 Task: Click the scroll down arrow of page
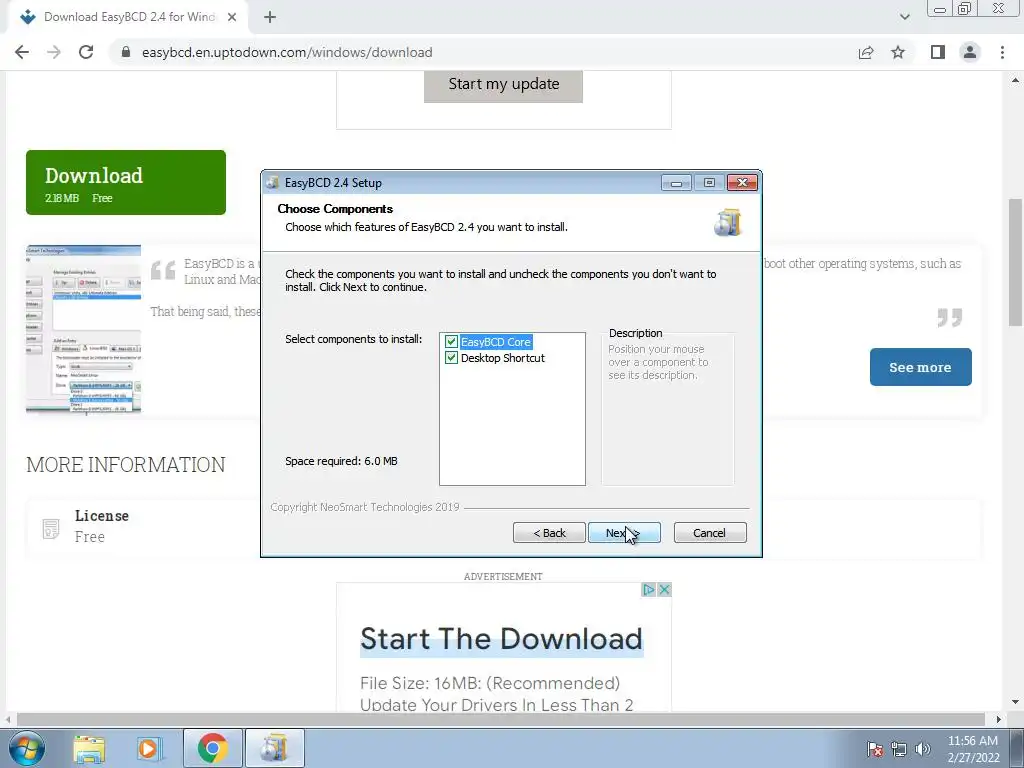pos(1015,703)
